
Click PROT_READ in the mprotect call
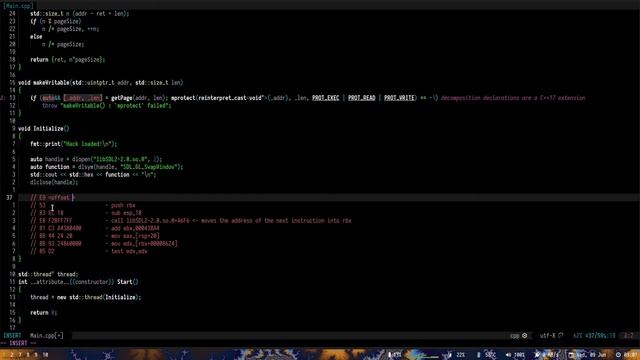click(362, 98)
